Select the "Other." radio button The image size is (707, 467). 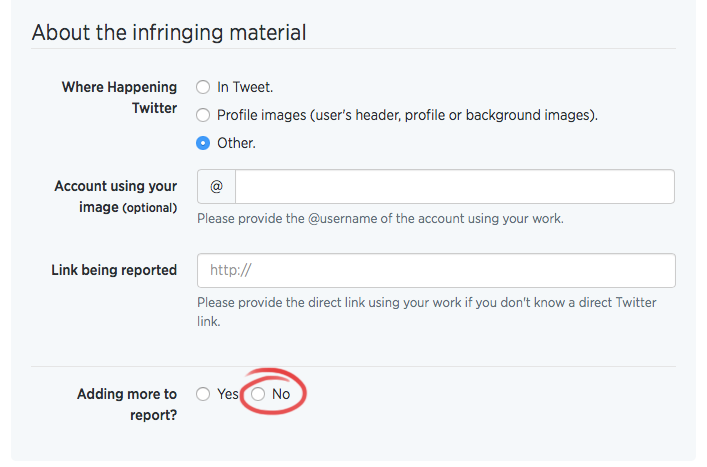coord(203,143)
